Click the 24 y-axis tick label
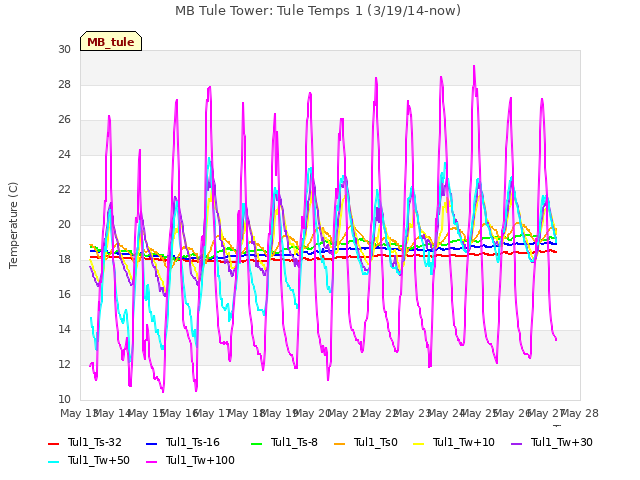Viewport: 640px width, 480px height. [64, 155]
